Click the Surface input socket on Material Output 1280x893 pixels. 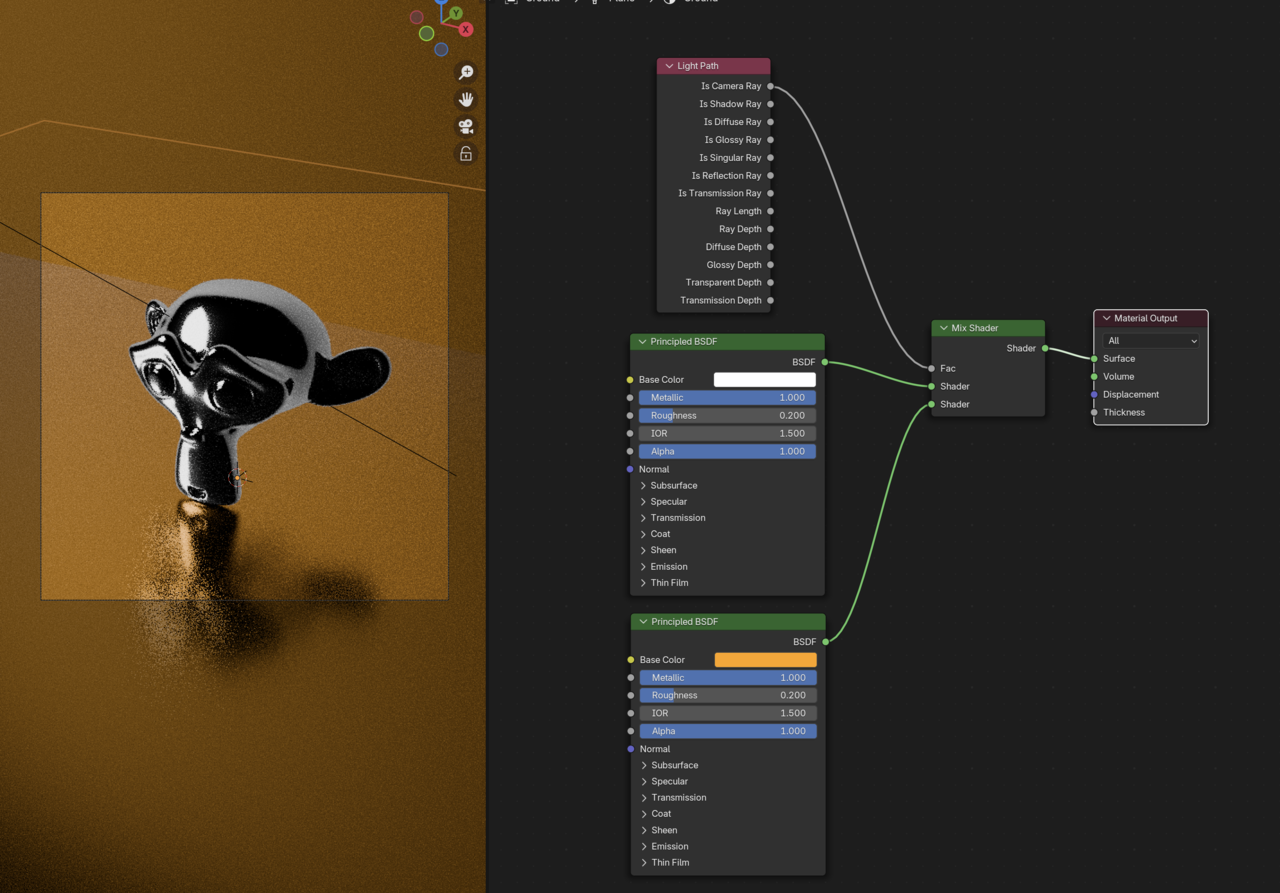[1095, 359]
